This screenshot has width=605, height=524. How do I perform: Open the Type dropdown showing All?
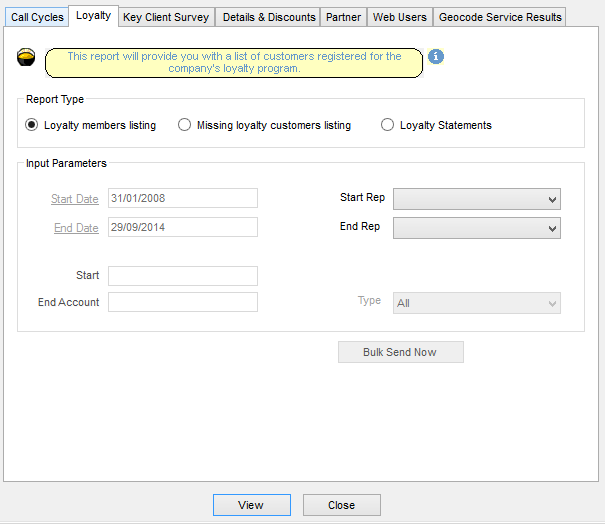[477, 303]
